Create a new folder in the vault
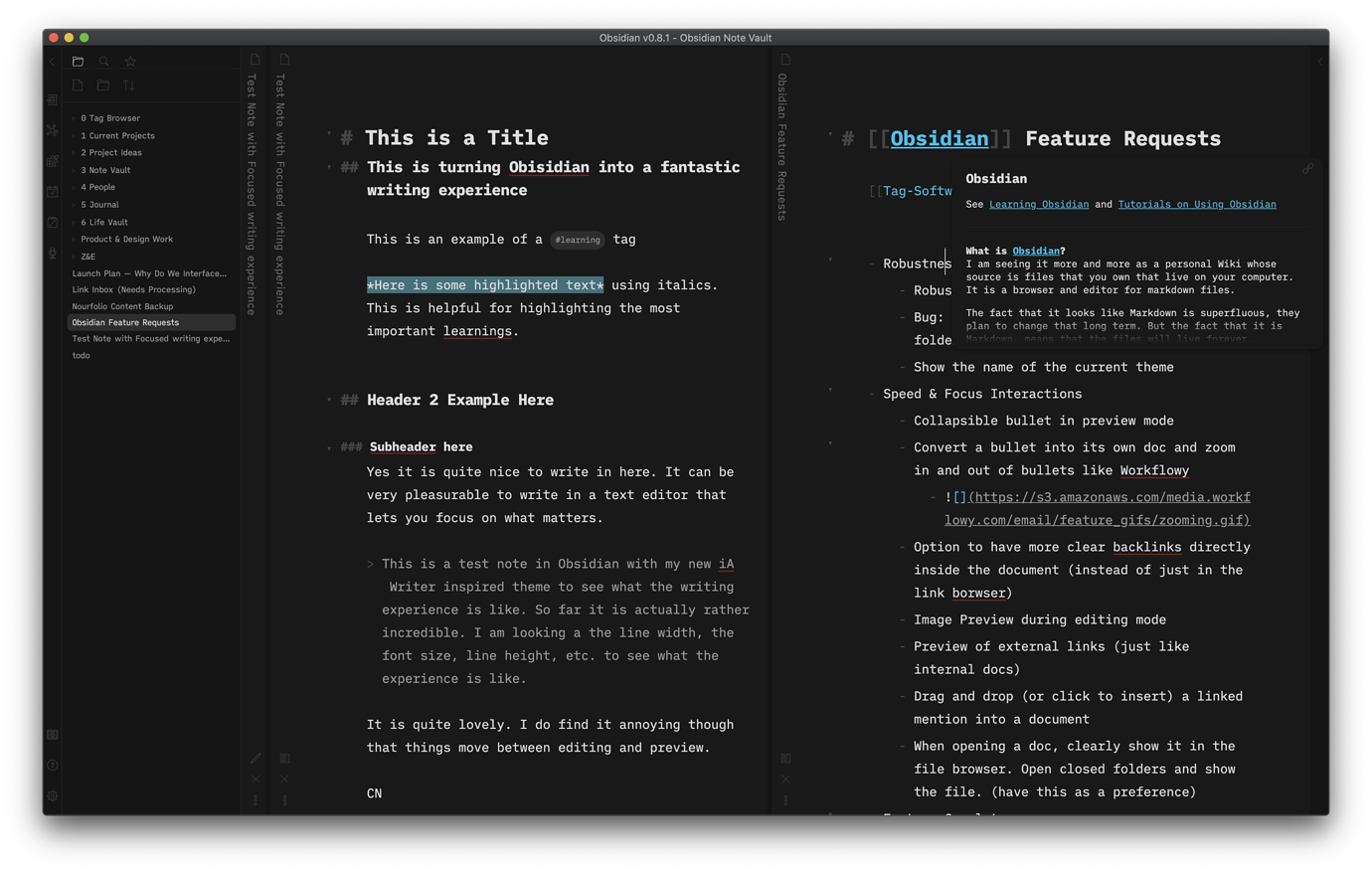 (103, 86)
